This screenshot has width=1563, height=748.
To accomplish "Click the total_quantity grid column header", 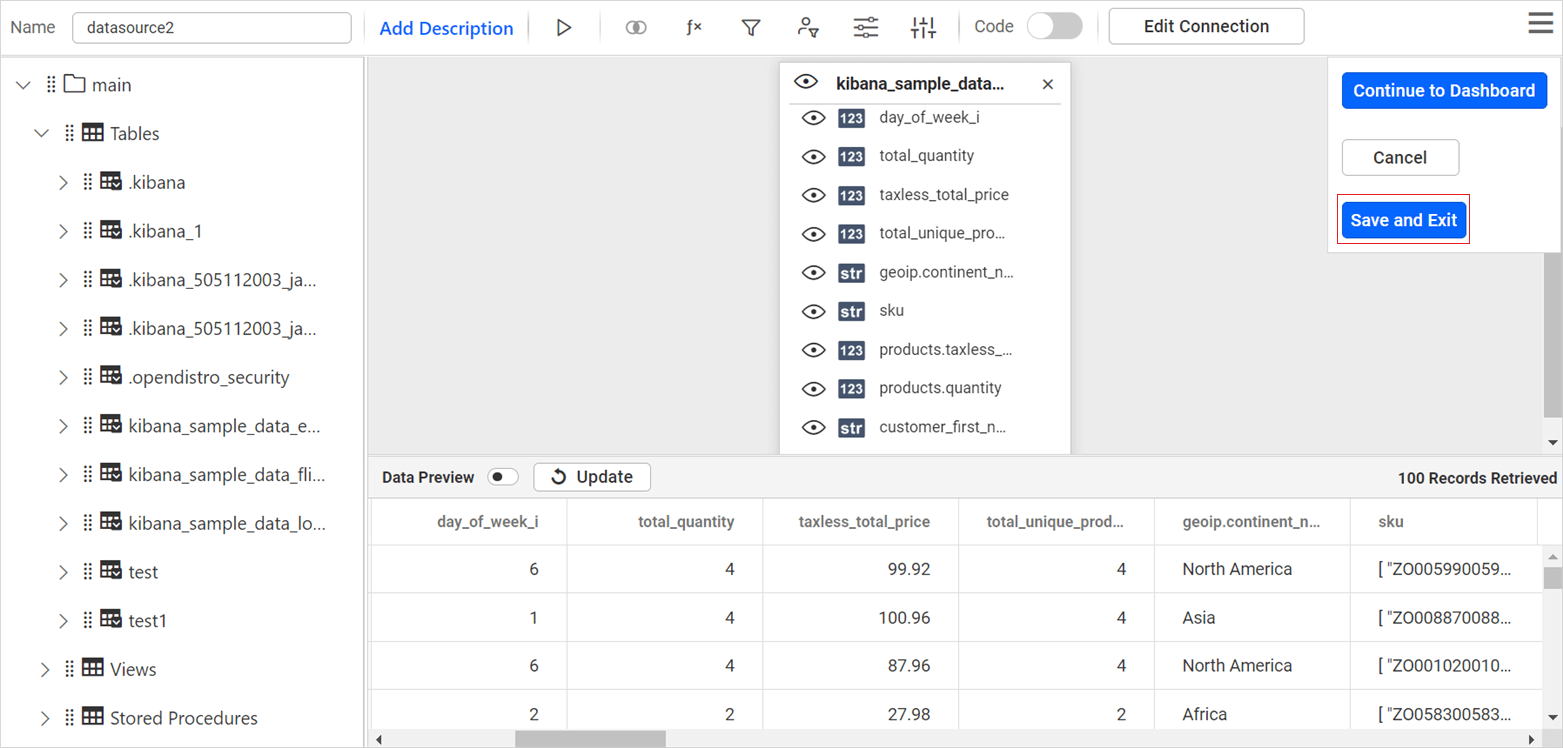I will 686,521.
